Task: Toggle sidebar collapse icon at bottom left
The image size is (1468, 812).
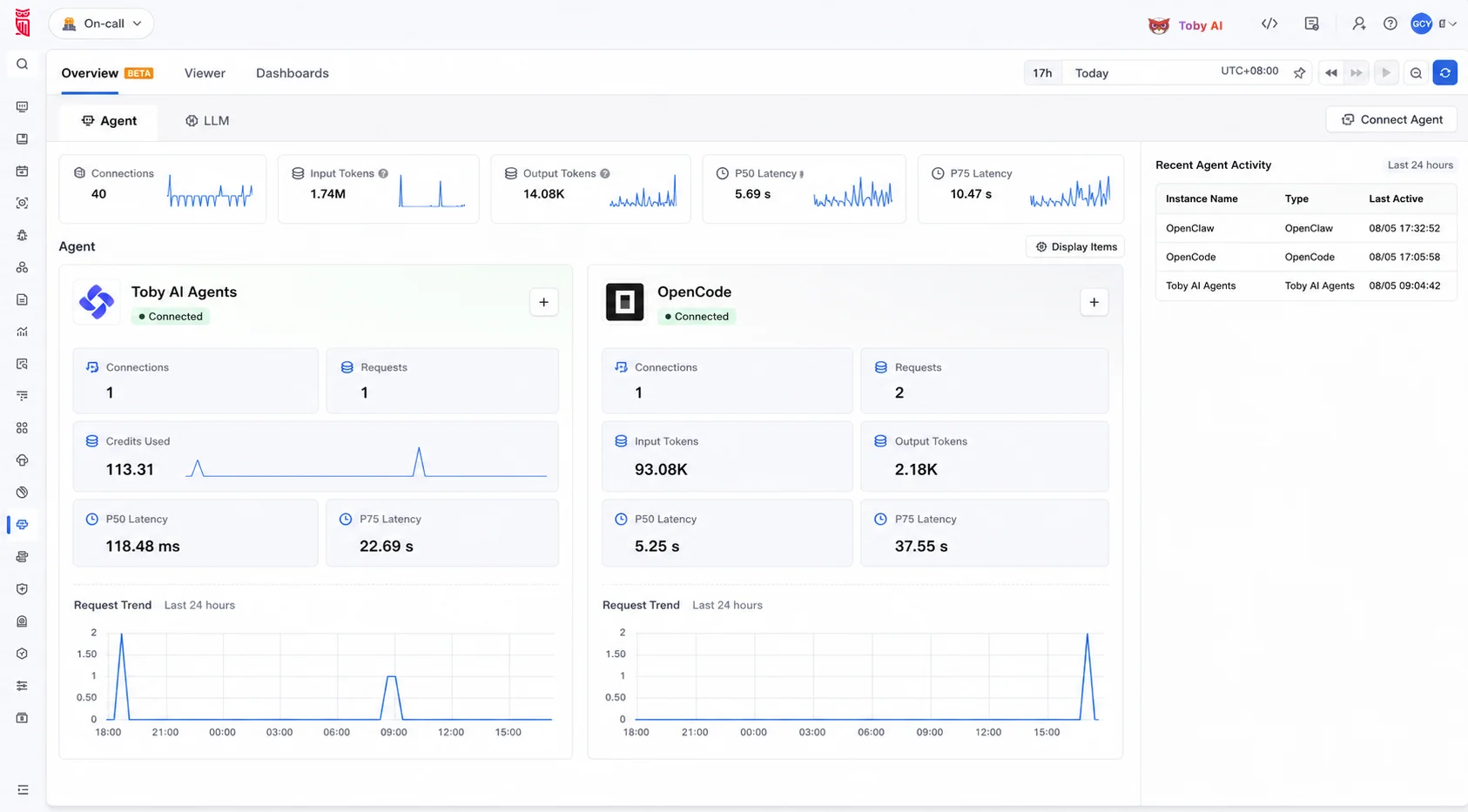Action: 23,790
